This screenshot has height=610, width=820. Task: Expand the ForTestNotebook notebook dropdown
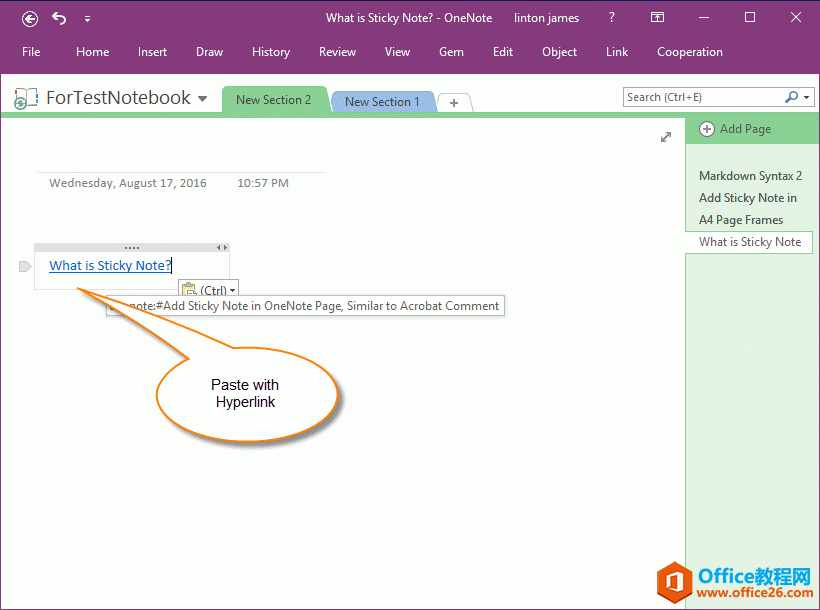point(203,99)
